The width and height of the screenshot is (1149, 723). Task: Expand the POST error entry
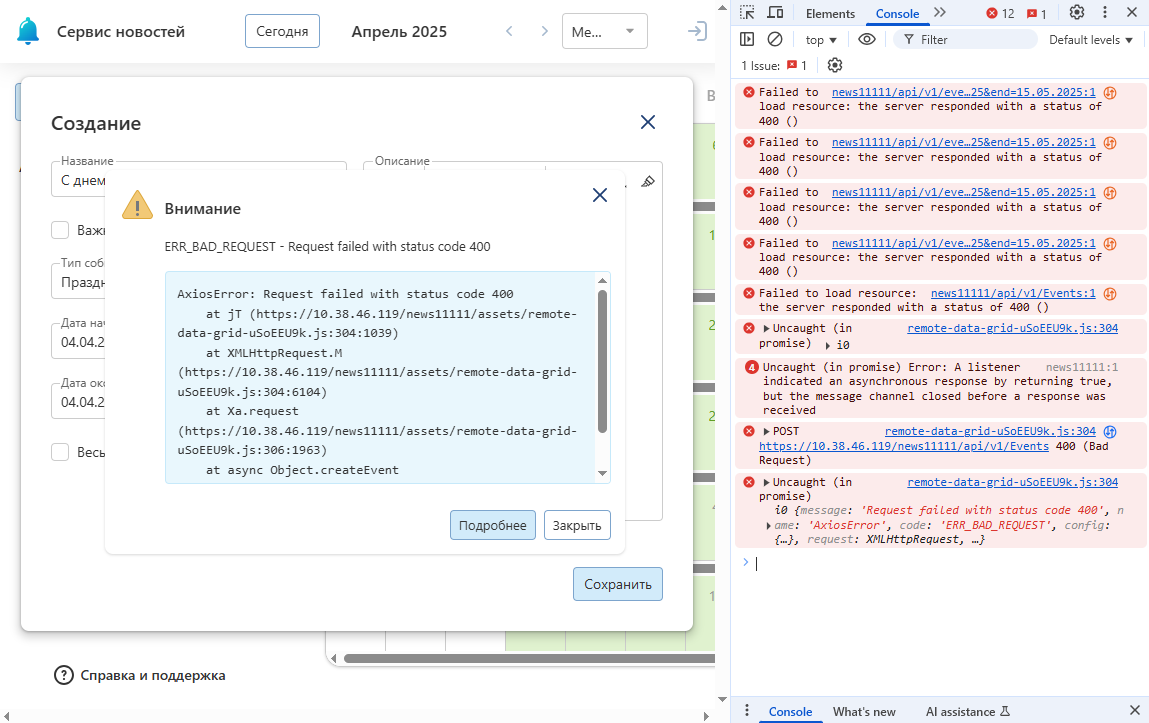[x=766, y=431]
